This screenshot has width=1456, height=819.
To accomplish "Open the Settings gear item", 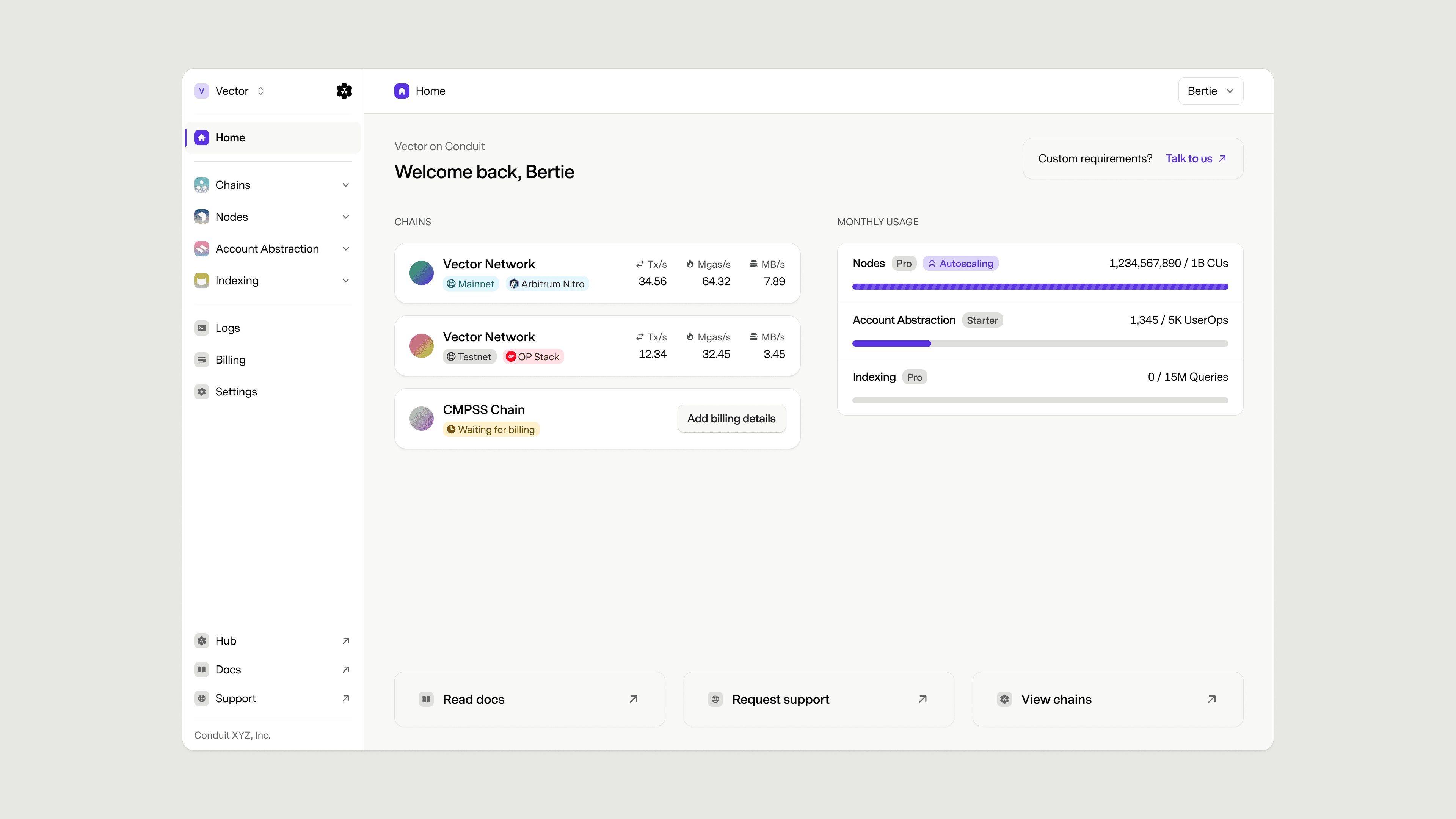I will pos(236,392).
